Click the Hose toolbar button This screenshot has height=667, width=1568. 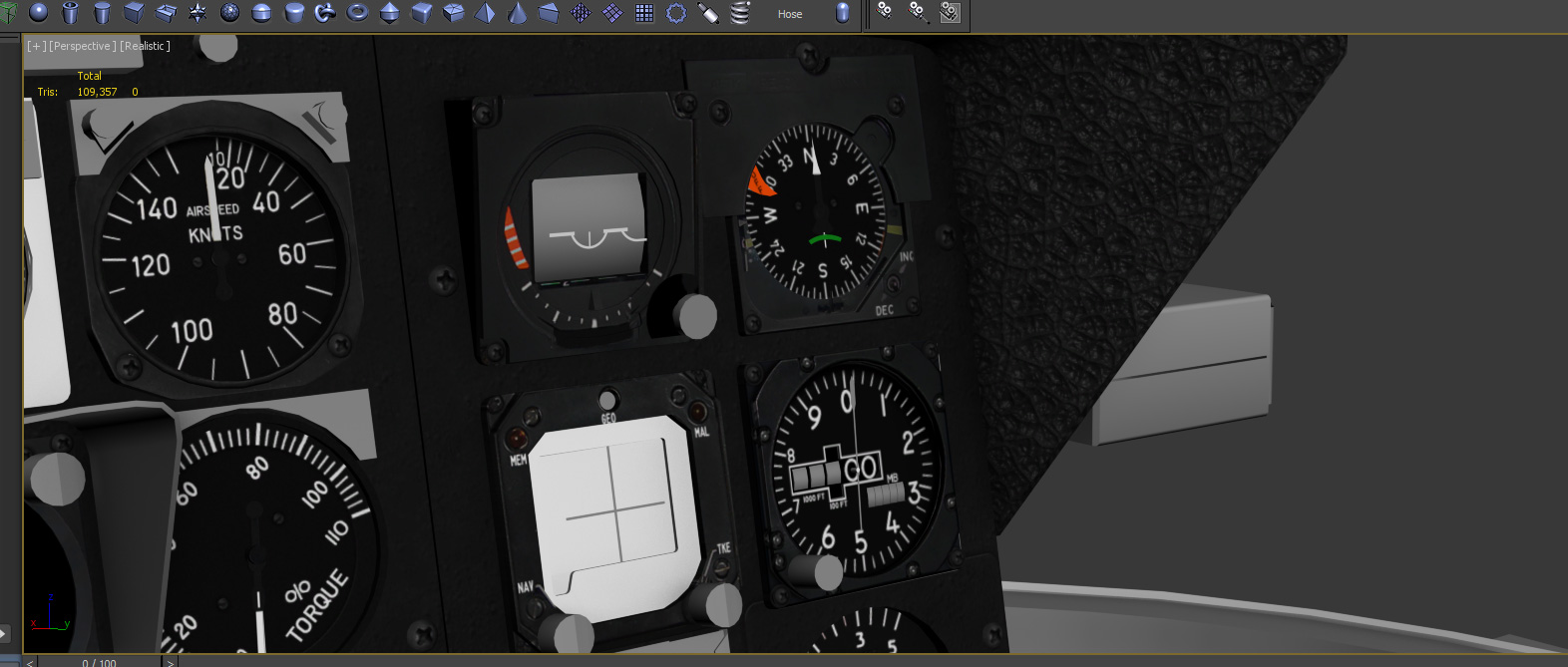[x=790, y=14]
